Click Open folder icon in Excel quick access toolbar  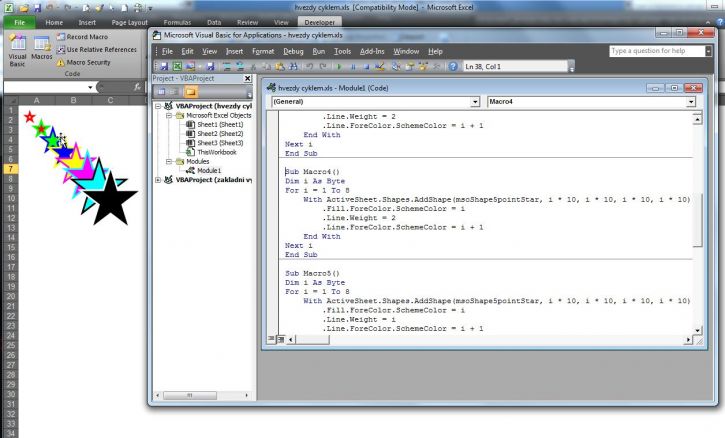24,8
